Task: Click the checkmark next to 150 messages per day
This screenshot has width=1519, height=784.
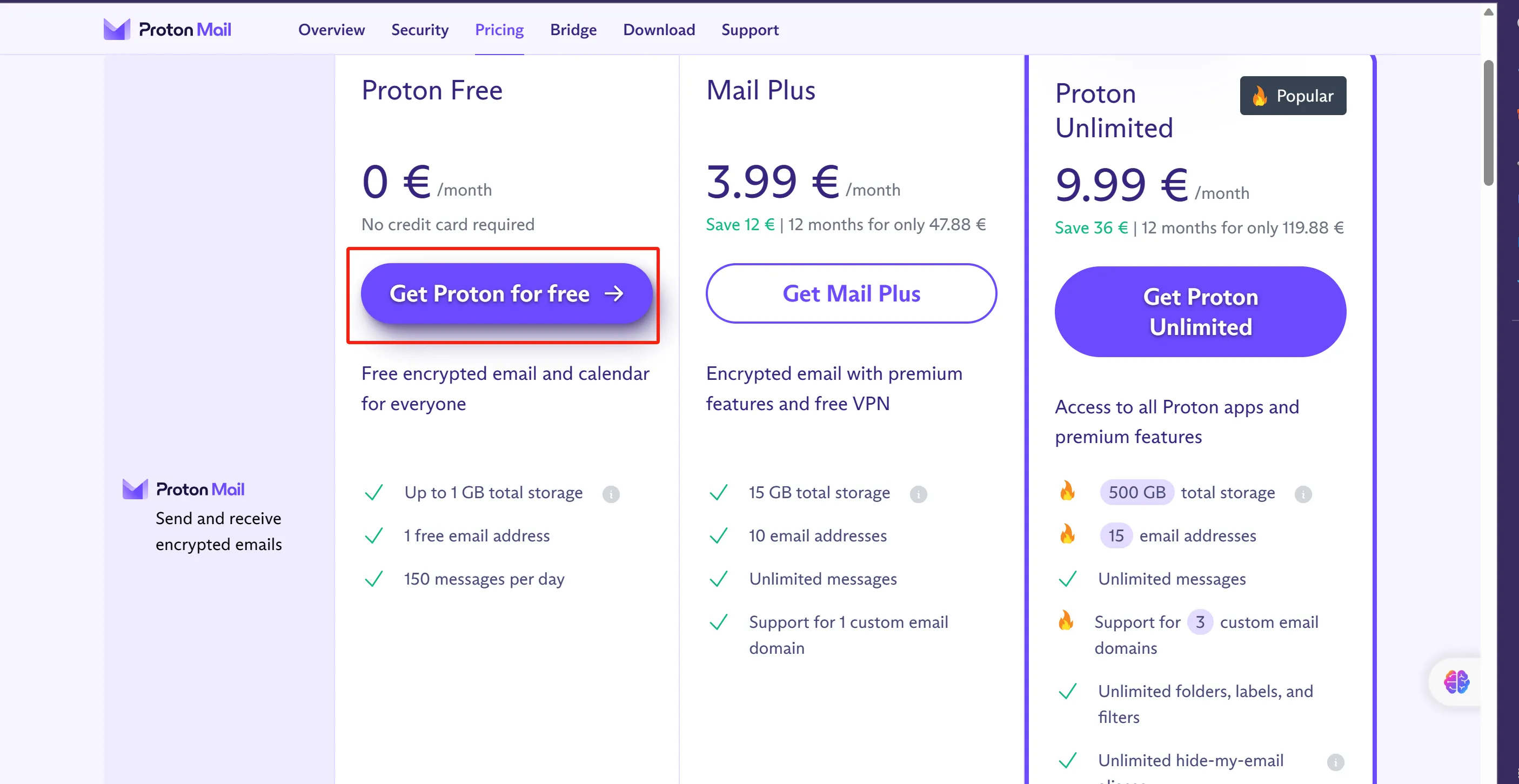Action: 374,578
